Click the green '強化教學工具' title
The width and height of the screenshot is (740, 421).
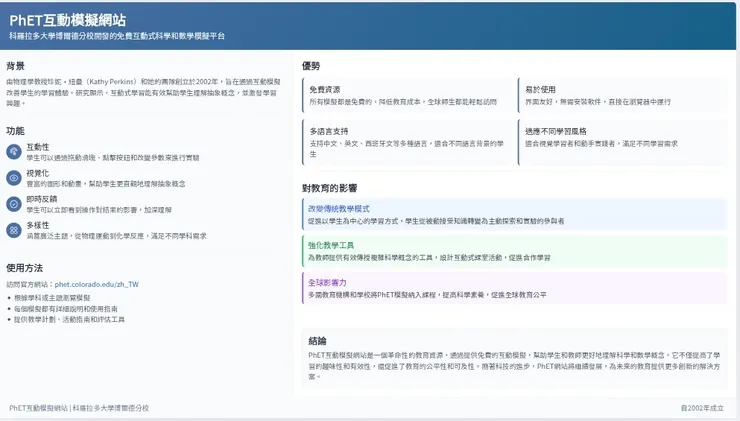click(331, 245)
